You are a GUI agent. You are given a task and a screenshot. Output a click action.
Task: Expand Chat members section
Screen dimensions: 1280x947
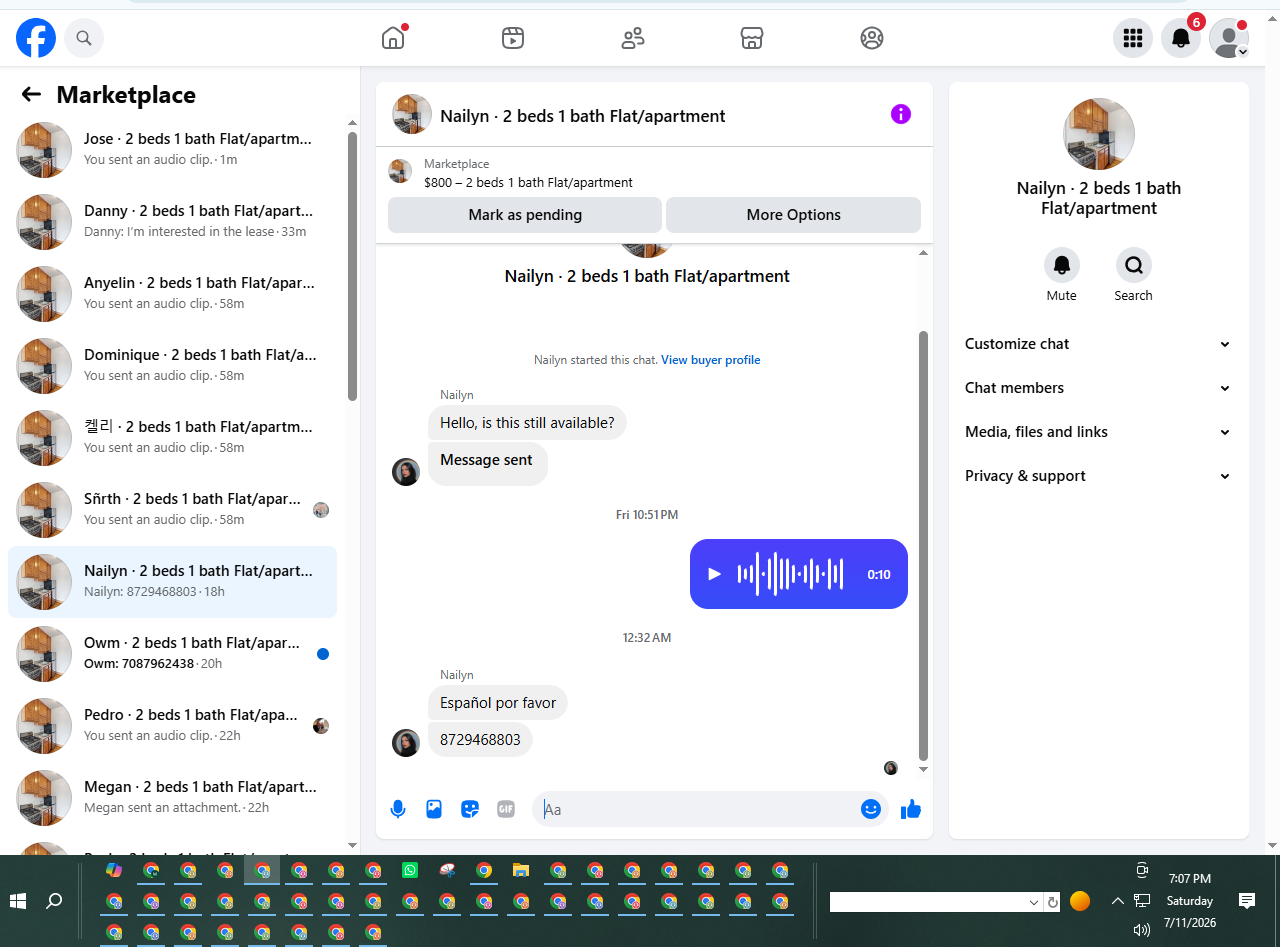1098,388
